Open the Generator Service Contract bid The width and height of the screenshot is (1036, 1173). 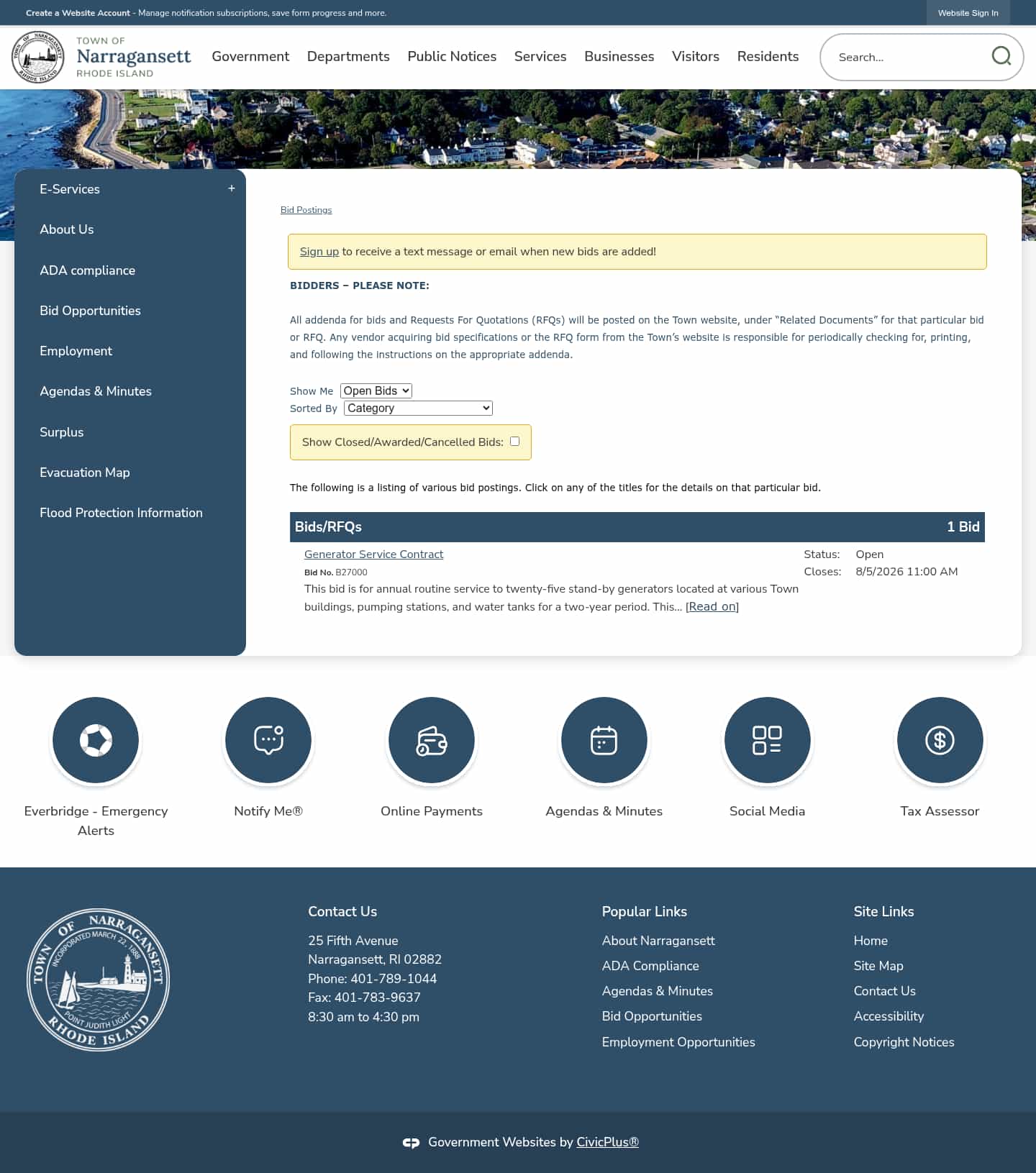click(373, 554)
